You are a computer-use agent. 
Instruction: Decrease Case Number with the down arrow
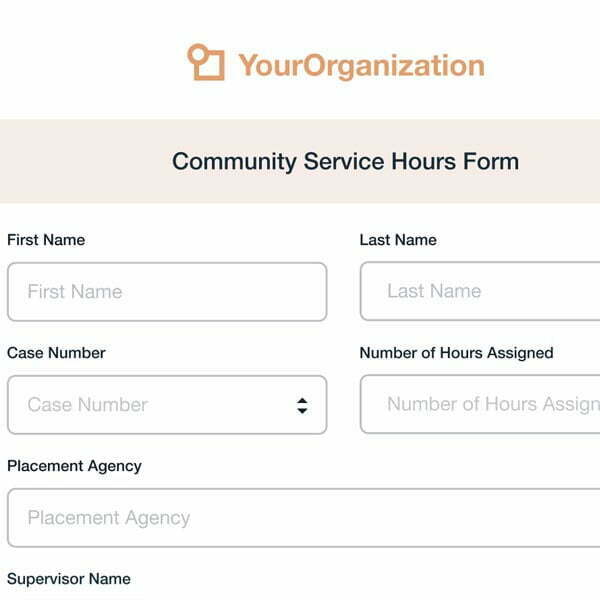point(302,410)
